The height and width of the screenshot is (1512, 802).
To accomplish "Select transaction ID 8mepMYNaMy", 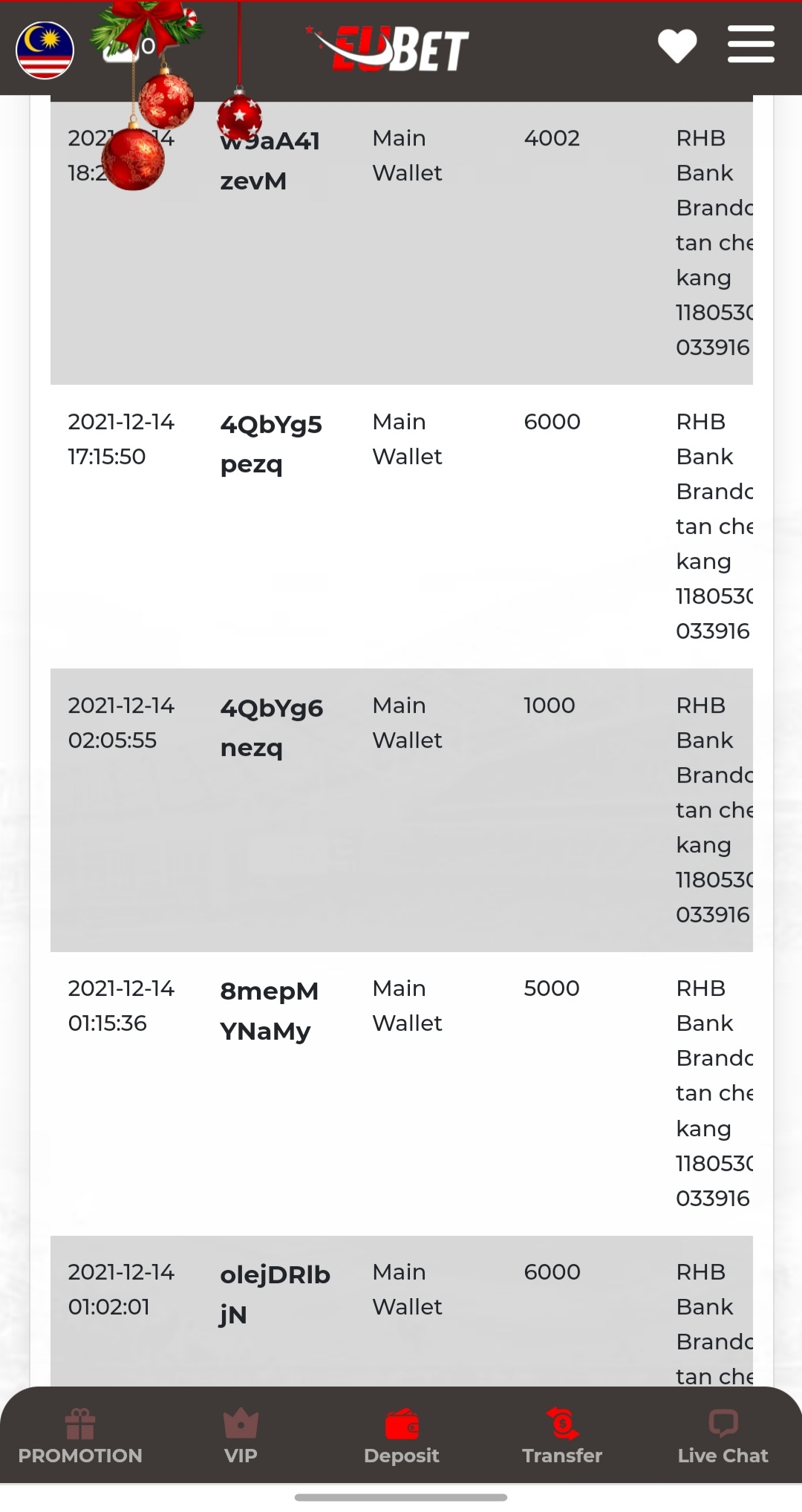I will (x=269, y=1011).
